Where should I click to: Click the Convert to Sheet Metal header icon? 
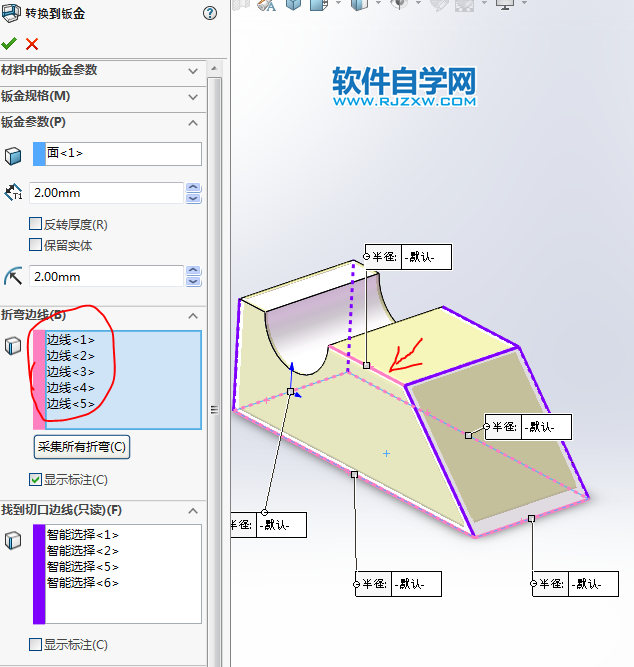11,13
